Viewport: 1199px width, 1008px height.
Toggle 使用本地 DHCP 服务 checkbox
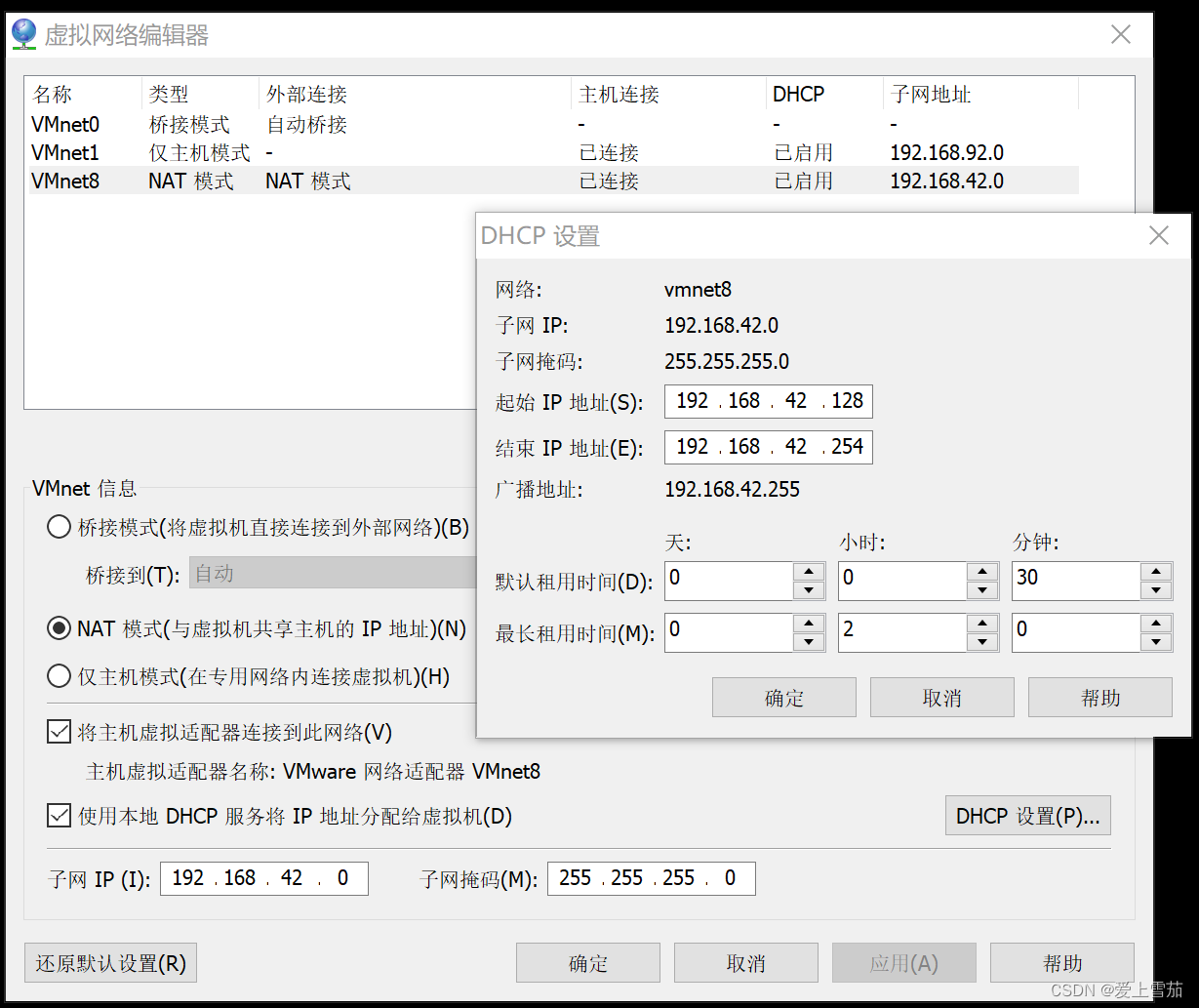(x=59, y=816)
